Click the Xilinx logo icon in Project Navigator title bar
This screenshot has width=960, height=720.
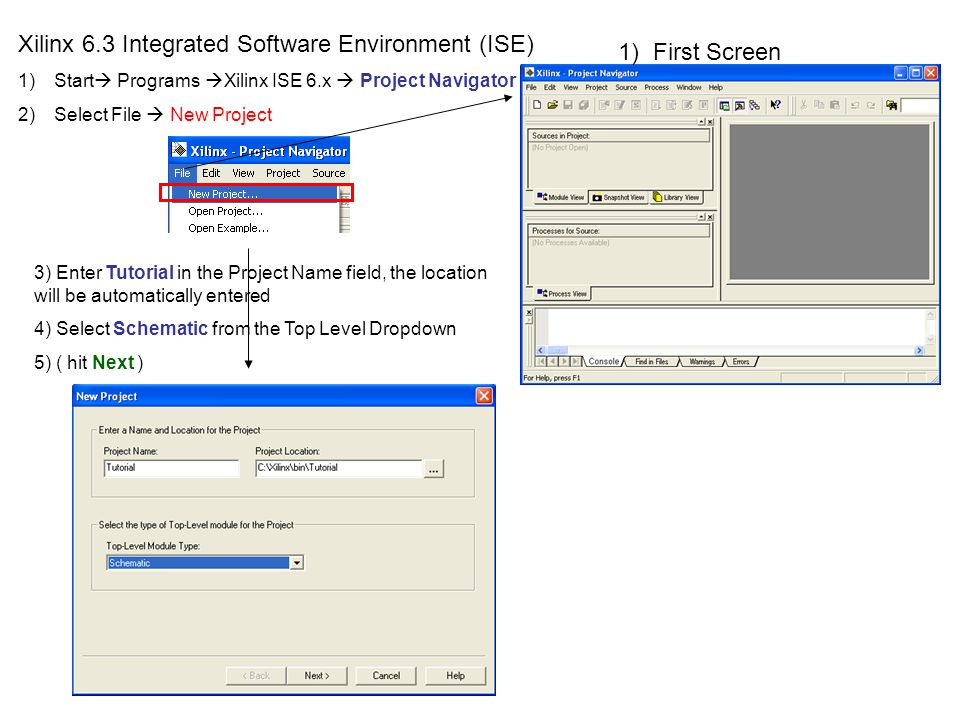[530, 72]
